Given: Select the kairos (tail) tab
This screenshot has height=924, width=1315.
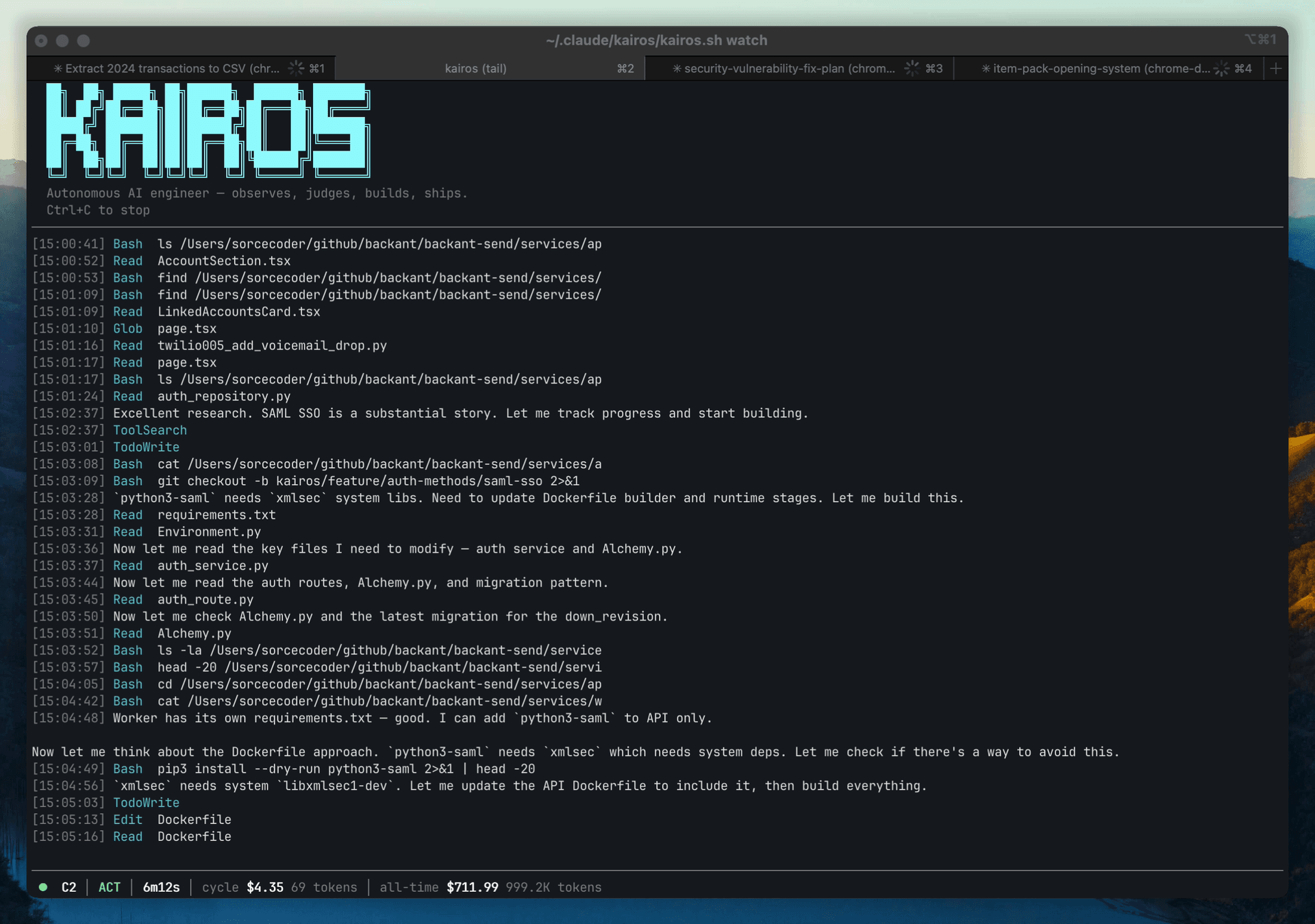Looking at the screenshot, I should [490, 68].
